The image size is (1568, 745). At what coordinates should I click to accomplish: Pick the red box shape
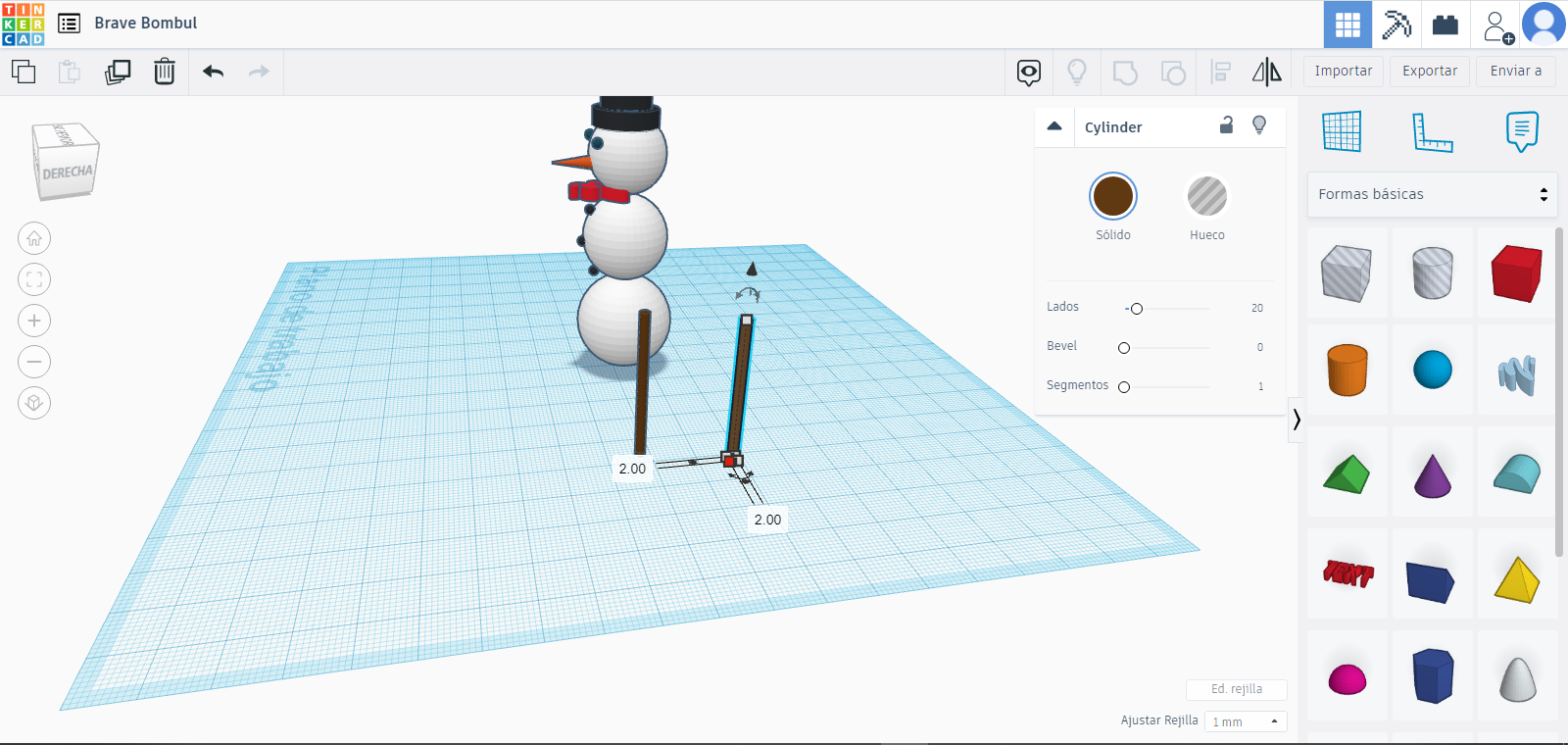1517,273
